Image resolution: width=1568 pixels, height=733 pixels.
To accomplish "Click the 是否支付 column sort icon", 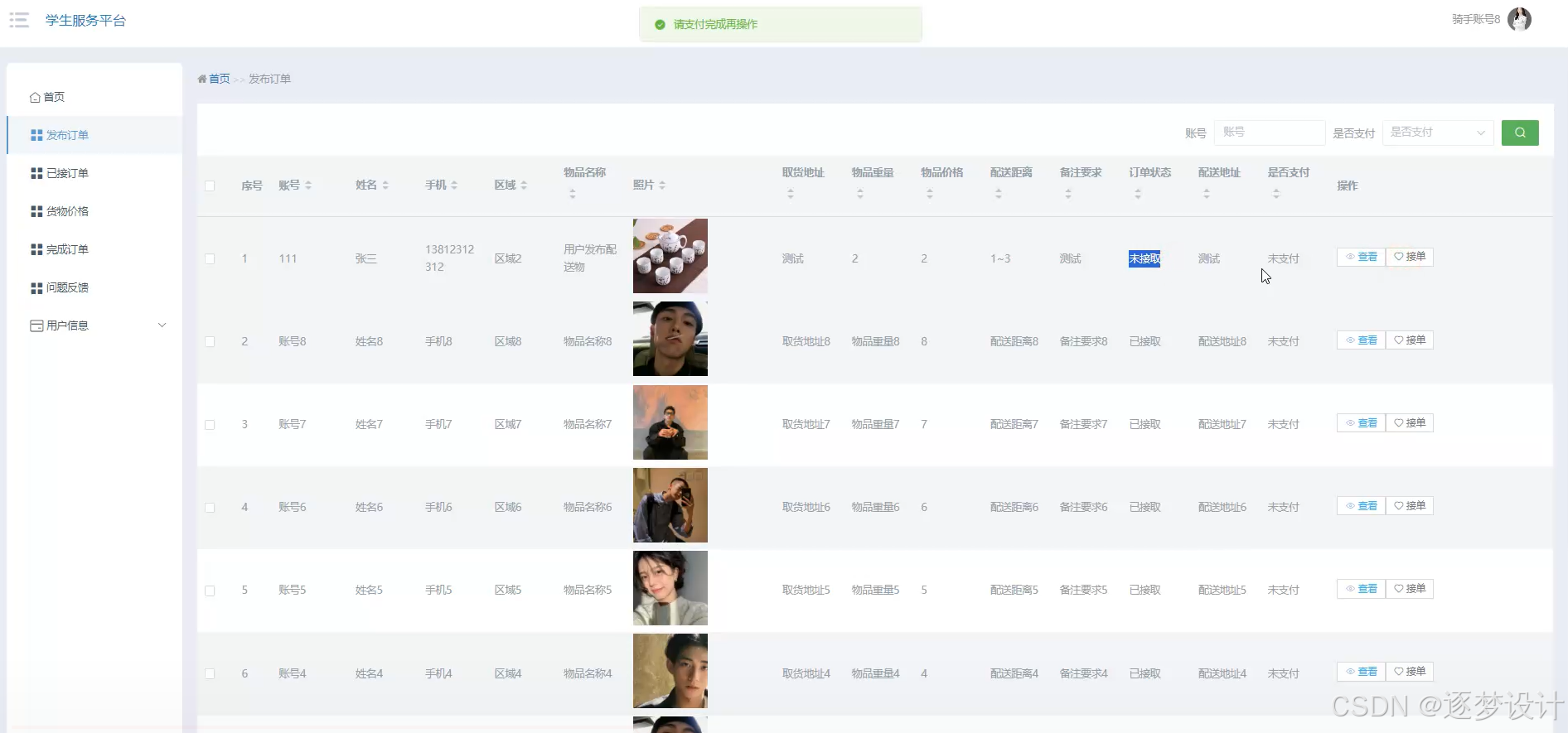I will click(x=1276, y=194).
